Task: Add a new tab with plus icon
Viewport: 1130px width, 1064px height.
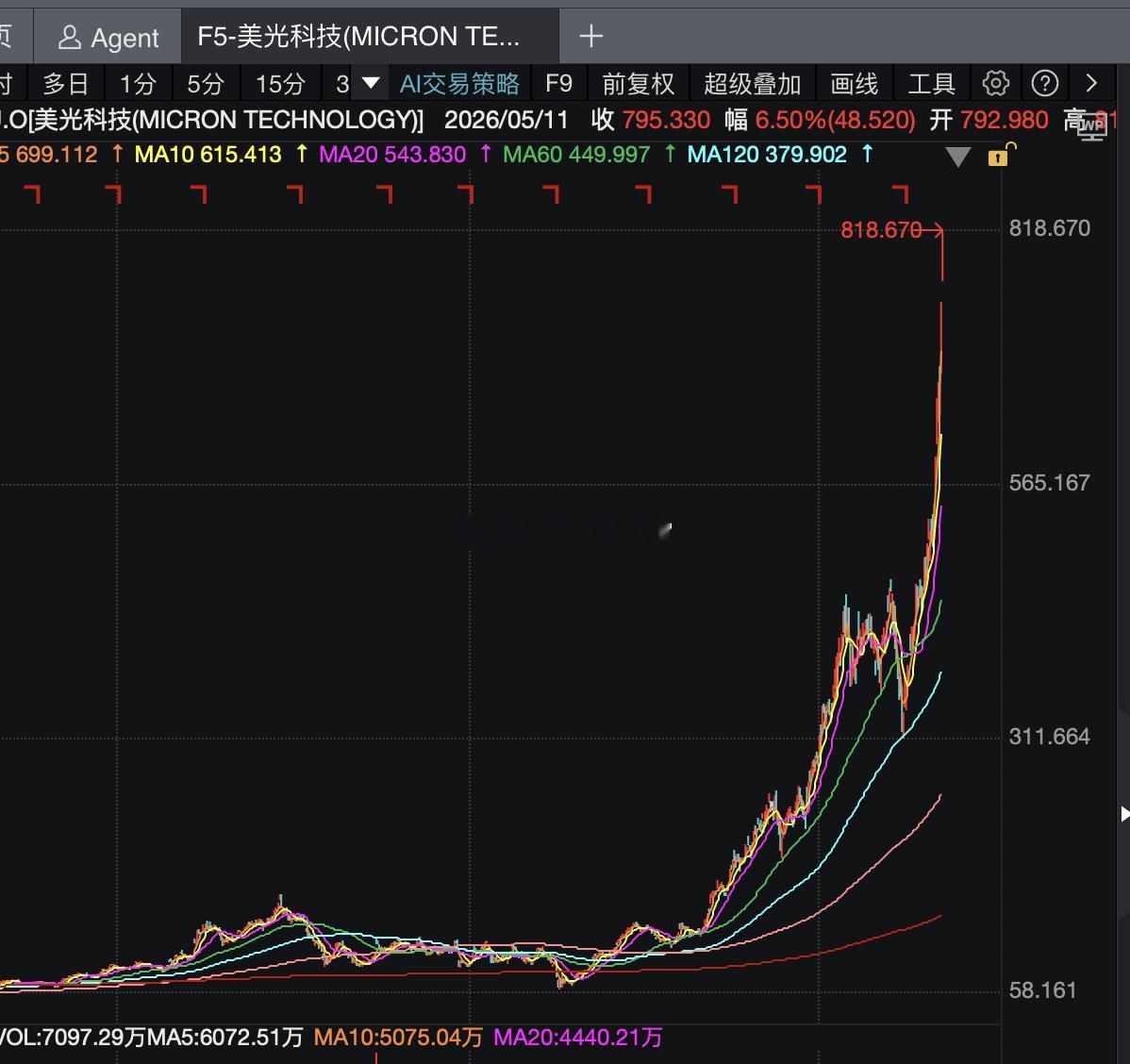Action: pos(591,36)
